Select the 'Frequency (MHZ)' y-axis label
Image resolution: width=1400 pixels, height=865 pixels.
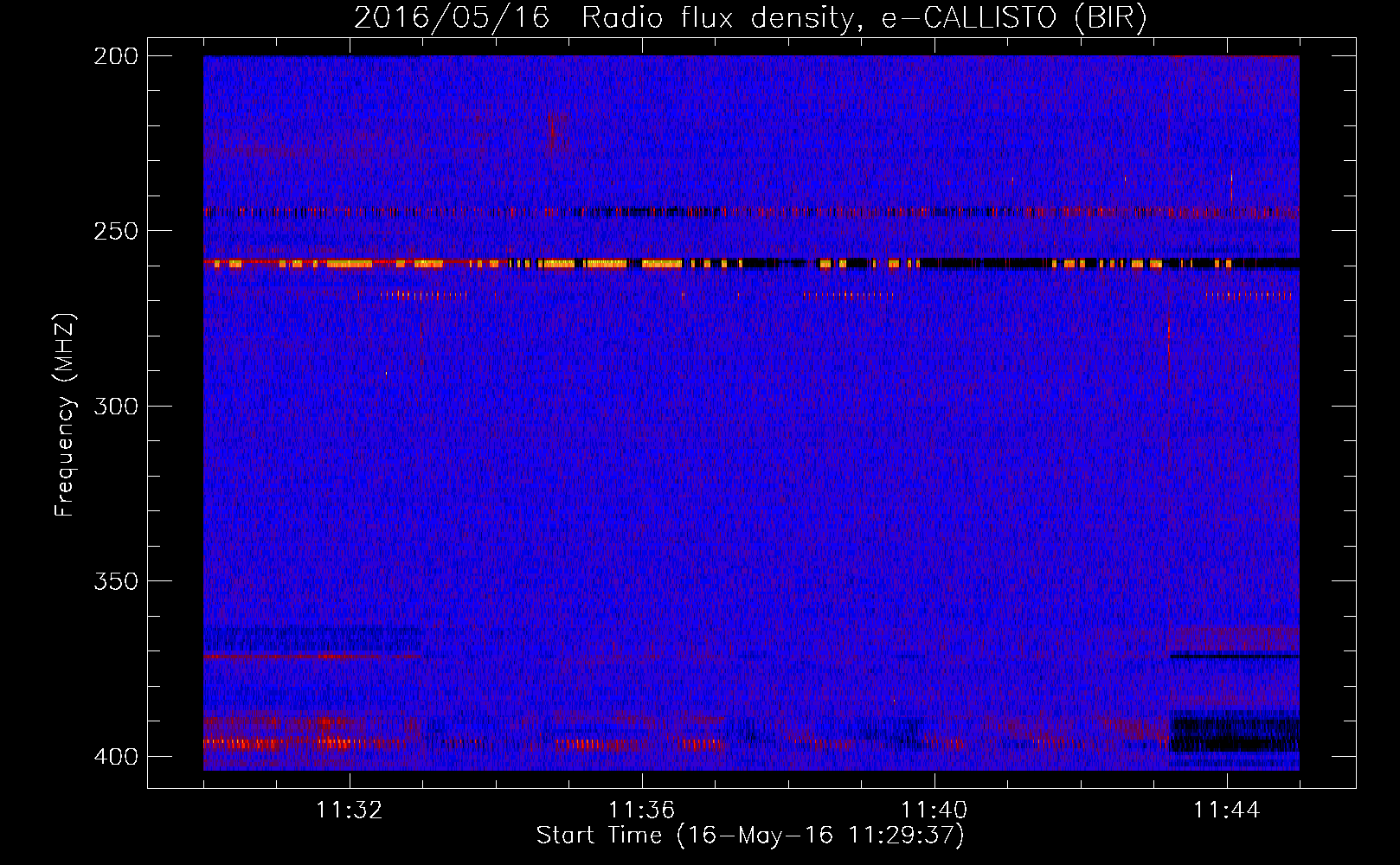65,414
